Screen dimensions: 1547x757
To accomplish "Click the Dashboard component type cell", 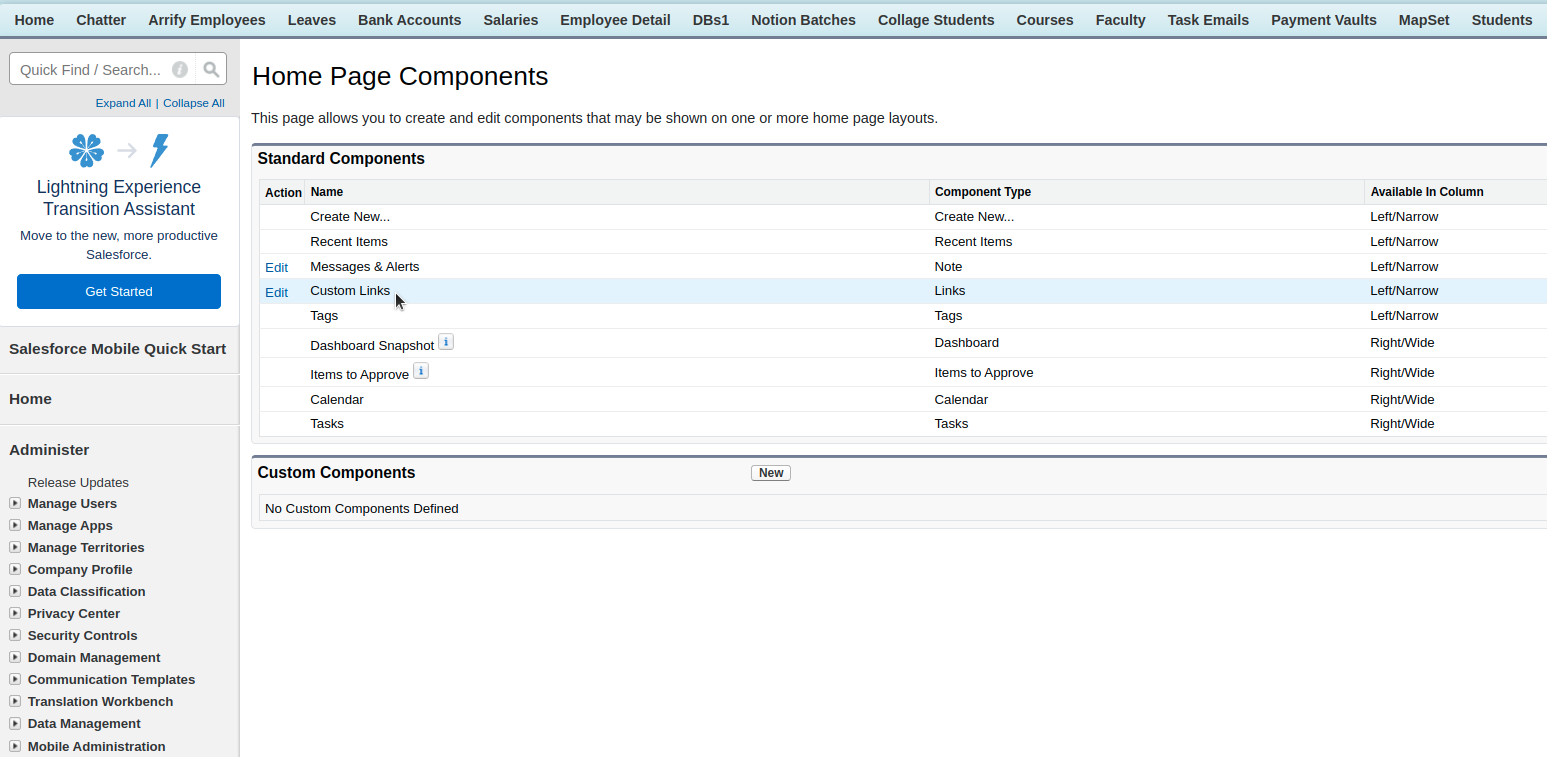I will (967, 343).
